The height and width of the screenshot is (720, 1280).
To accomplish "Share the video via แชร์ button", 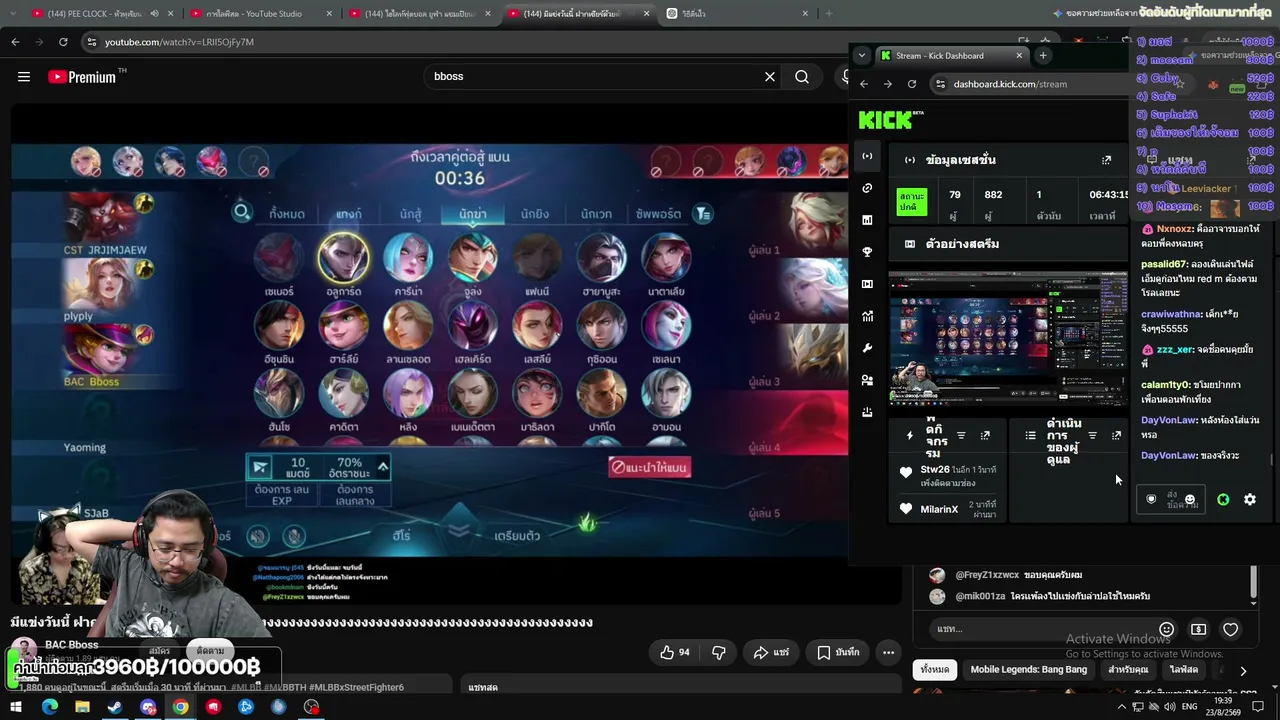I will pos(771,652).
